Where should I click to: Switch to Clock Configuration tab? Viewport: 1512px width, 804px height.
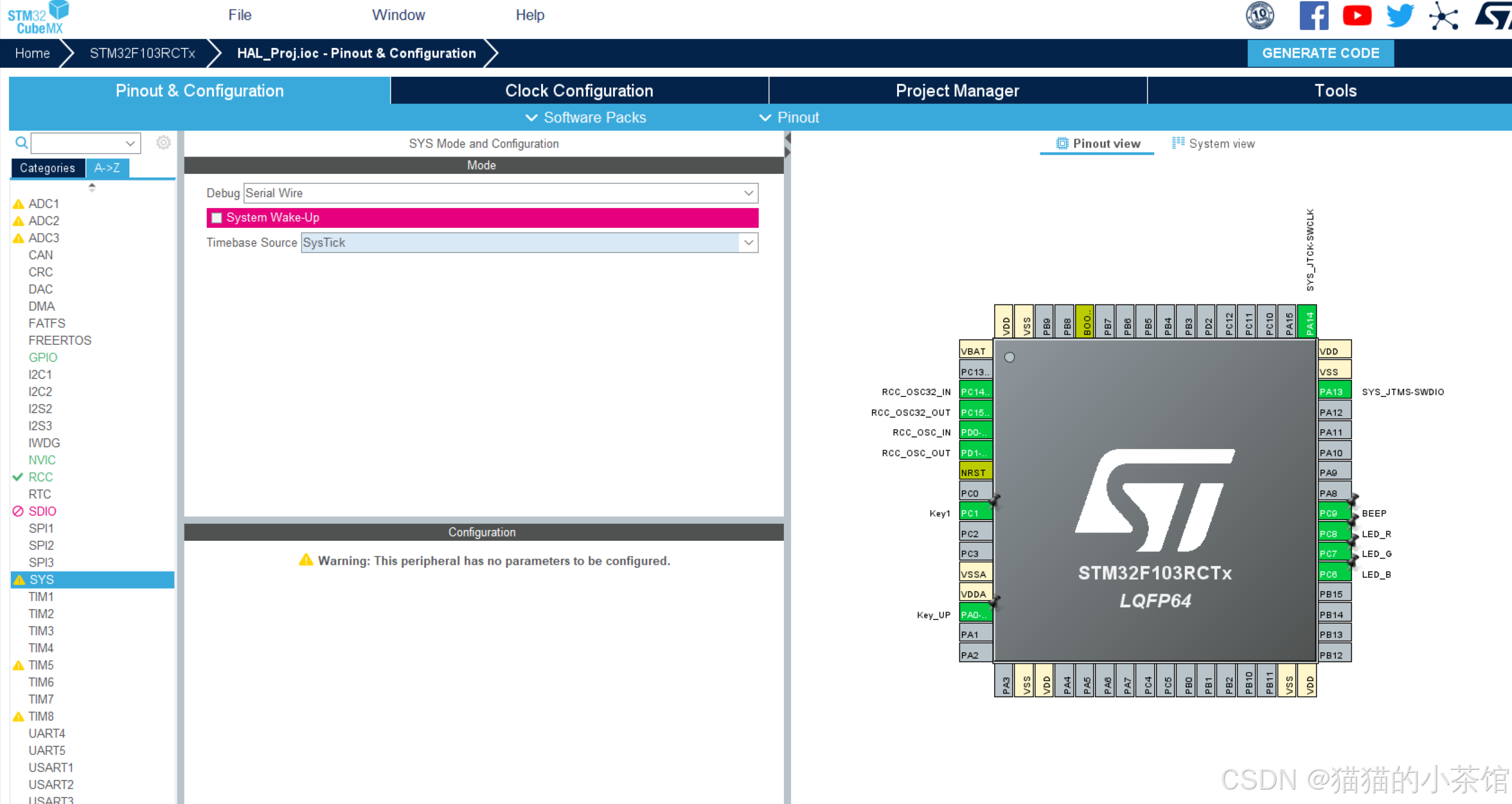click(x=579, y=91)
